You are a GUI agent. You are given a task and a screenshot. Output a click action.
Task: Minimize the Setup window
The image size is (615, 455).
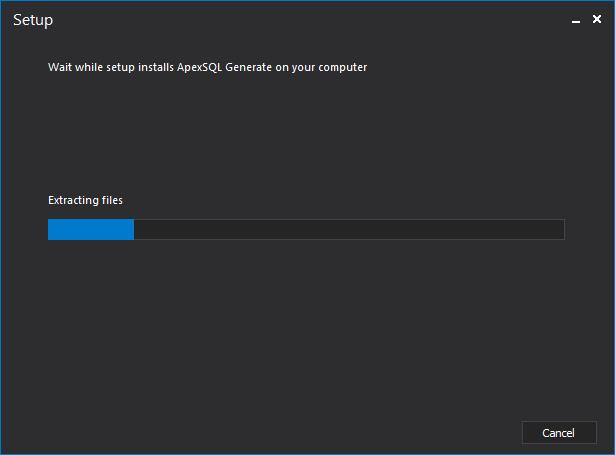[x=576, y=20]
